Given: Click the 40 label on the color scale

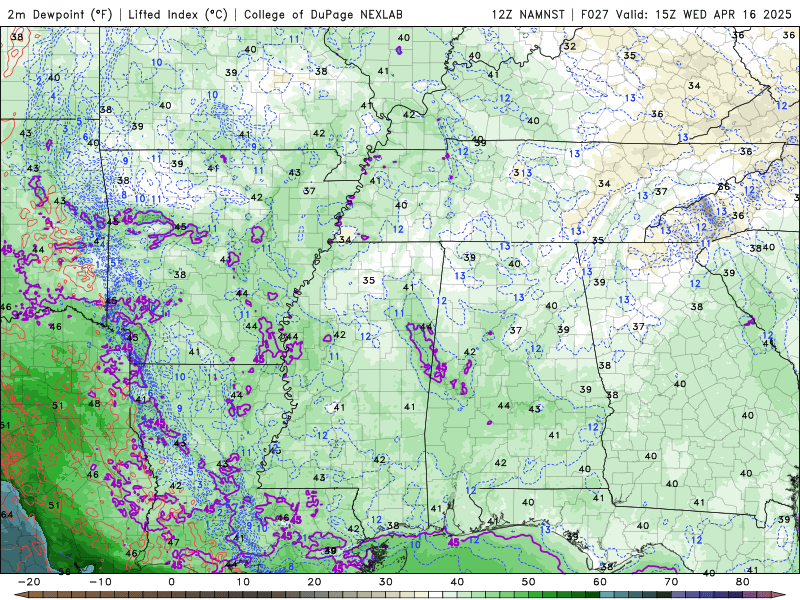Looking at the screenshot, I should pyautogui.click(x=457, y=582).
